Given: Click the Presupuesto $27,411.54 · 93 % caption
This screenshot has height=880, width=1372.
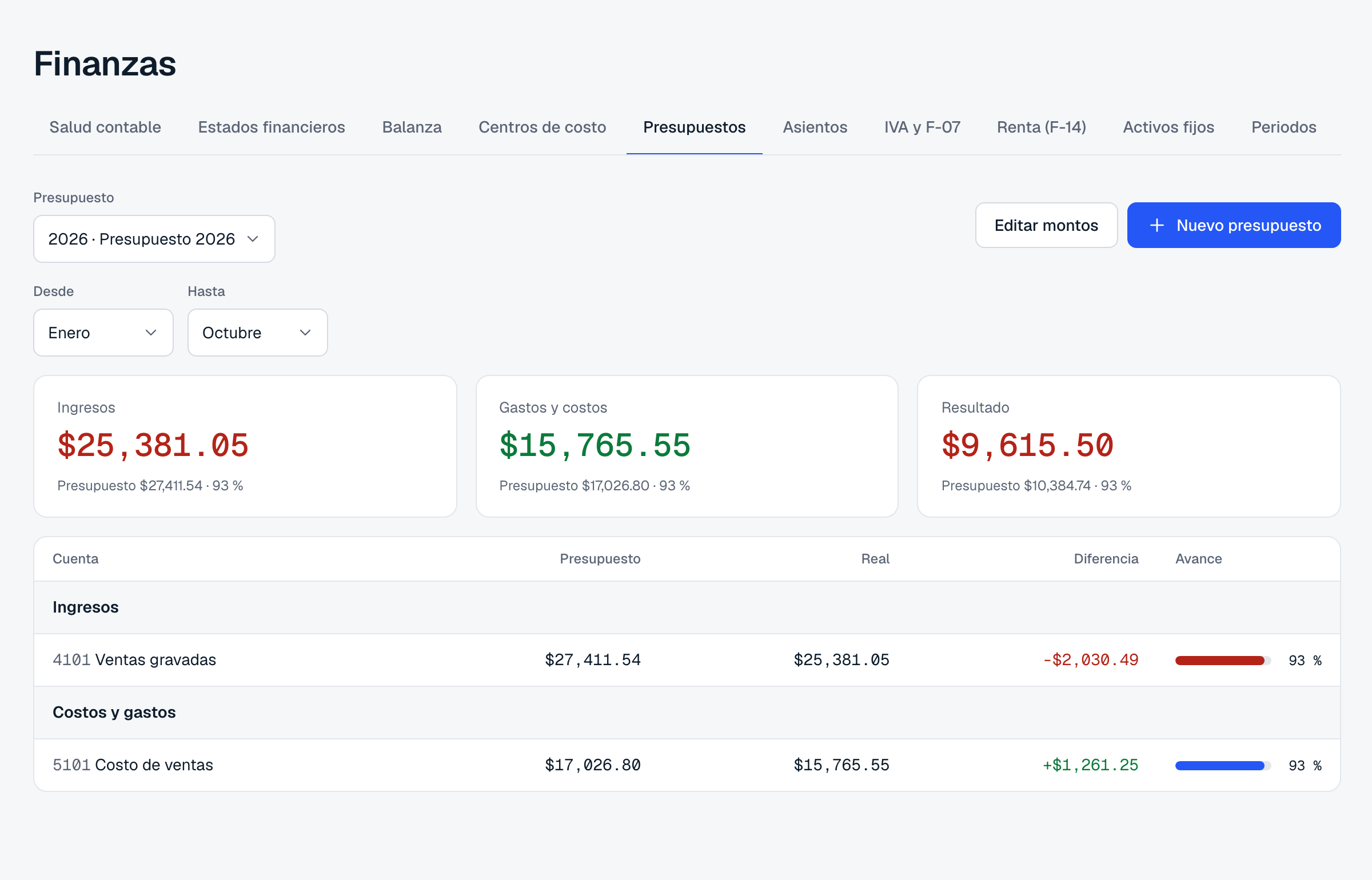Looking at the screenshot, I should tap(150, 486).
